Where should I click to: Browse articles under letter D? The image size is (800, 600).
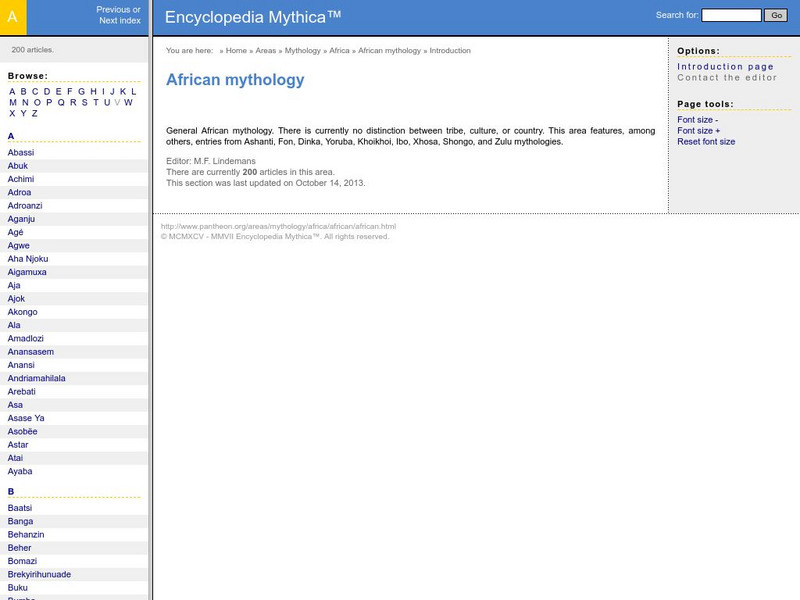click(47, 91)
